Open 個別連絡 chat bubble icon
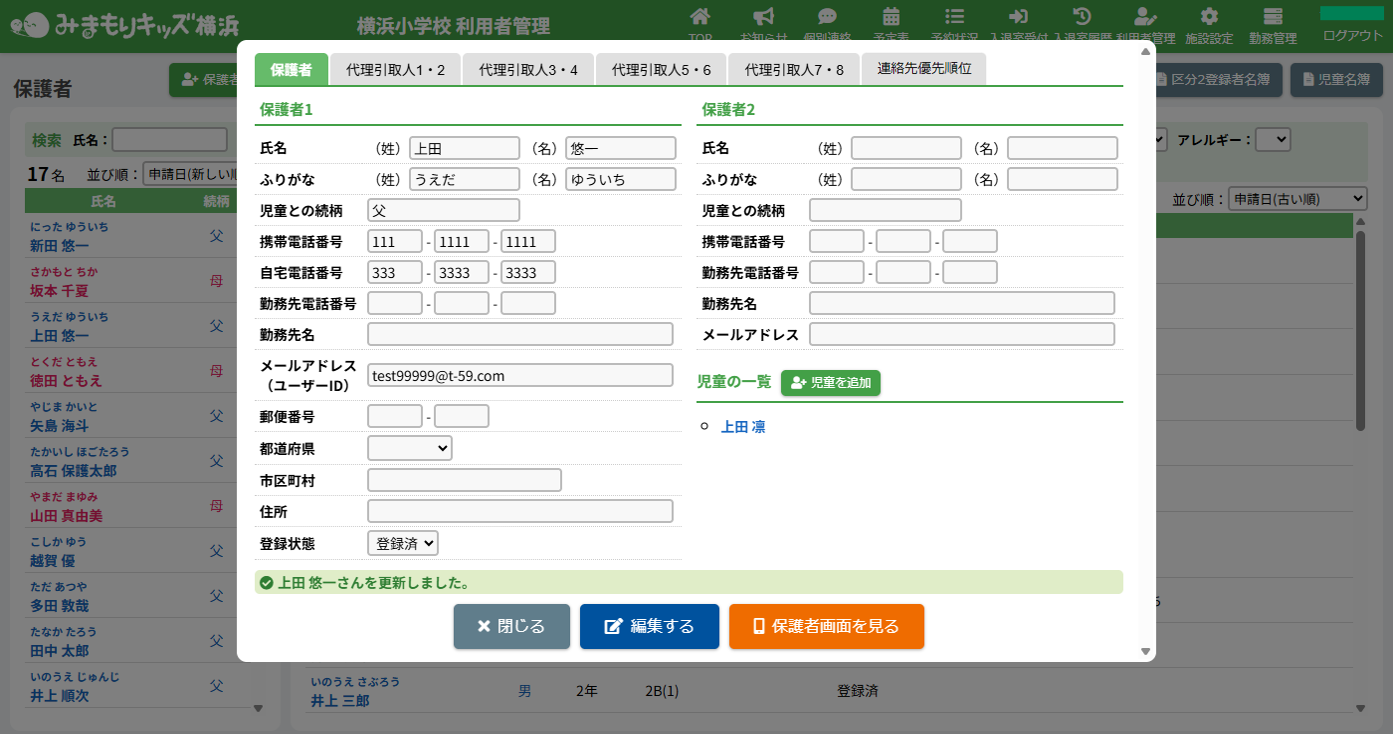This screenshot has width=1393, height=734. click(827, 17)
